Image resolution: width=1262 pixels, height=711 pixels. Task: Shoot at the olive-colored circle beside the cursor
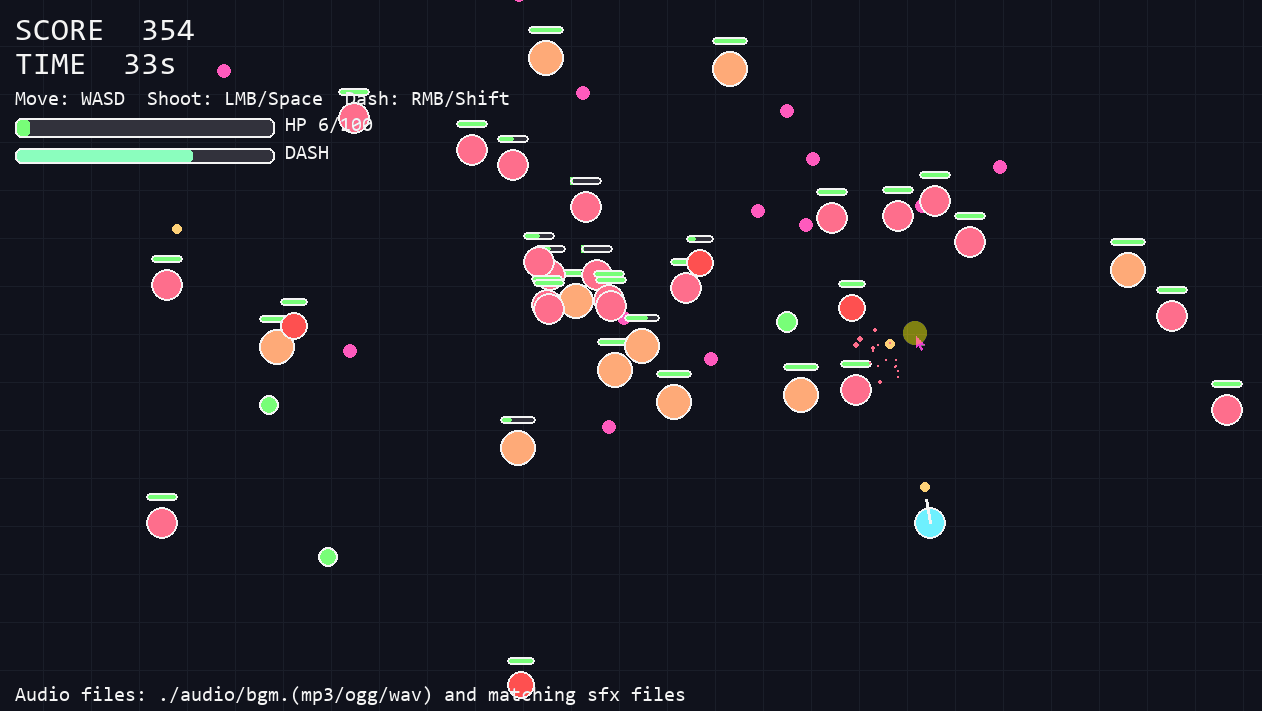click(915, 333)
